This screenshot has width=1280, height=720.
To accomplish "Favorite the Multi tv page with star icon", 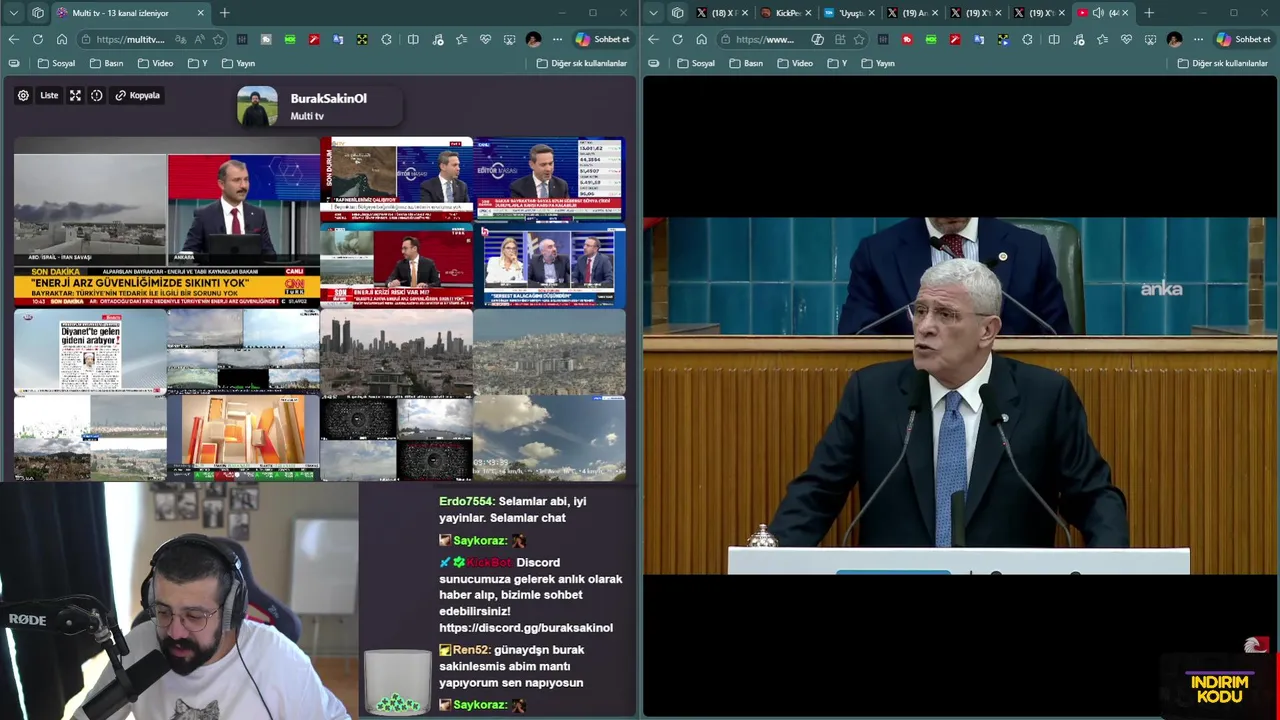I will pyautogui.click(x=218, y=39).
